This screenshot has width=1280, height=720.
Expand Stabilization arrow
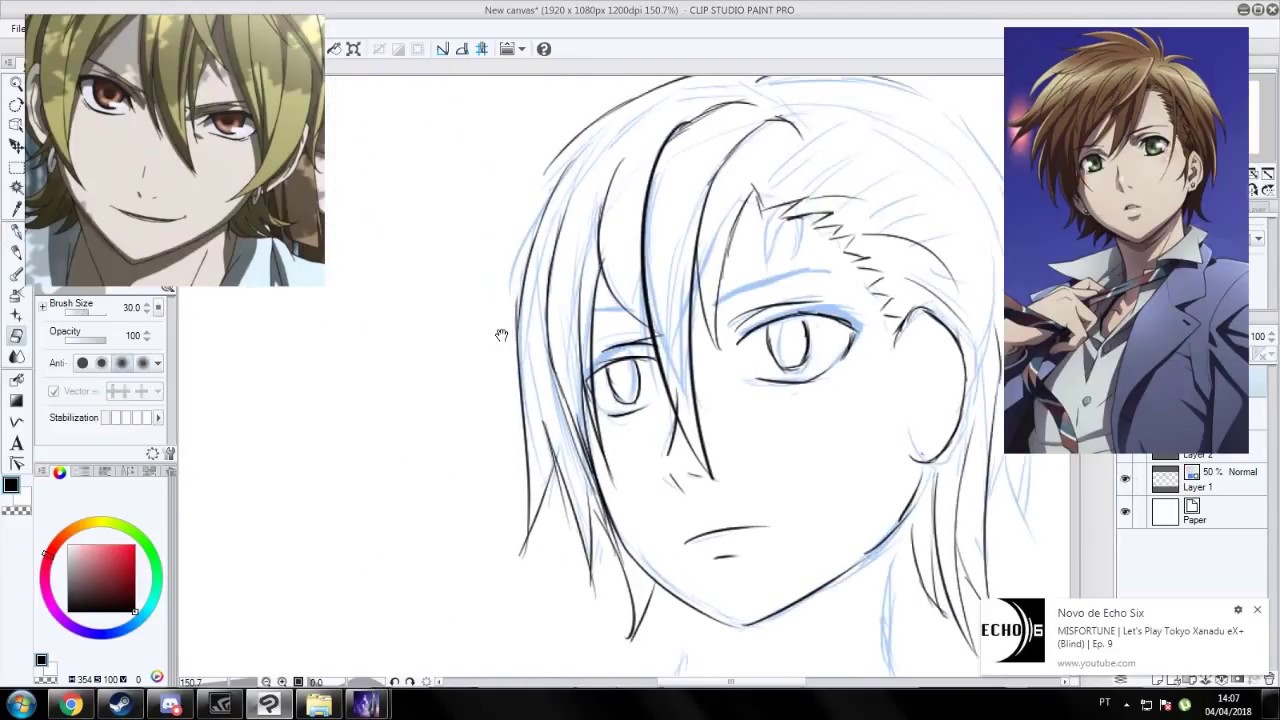158,418
